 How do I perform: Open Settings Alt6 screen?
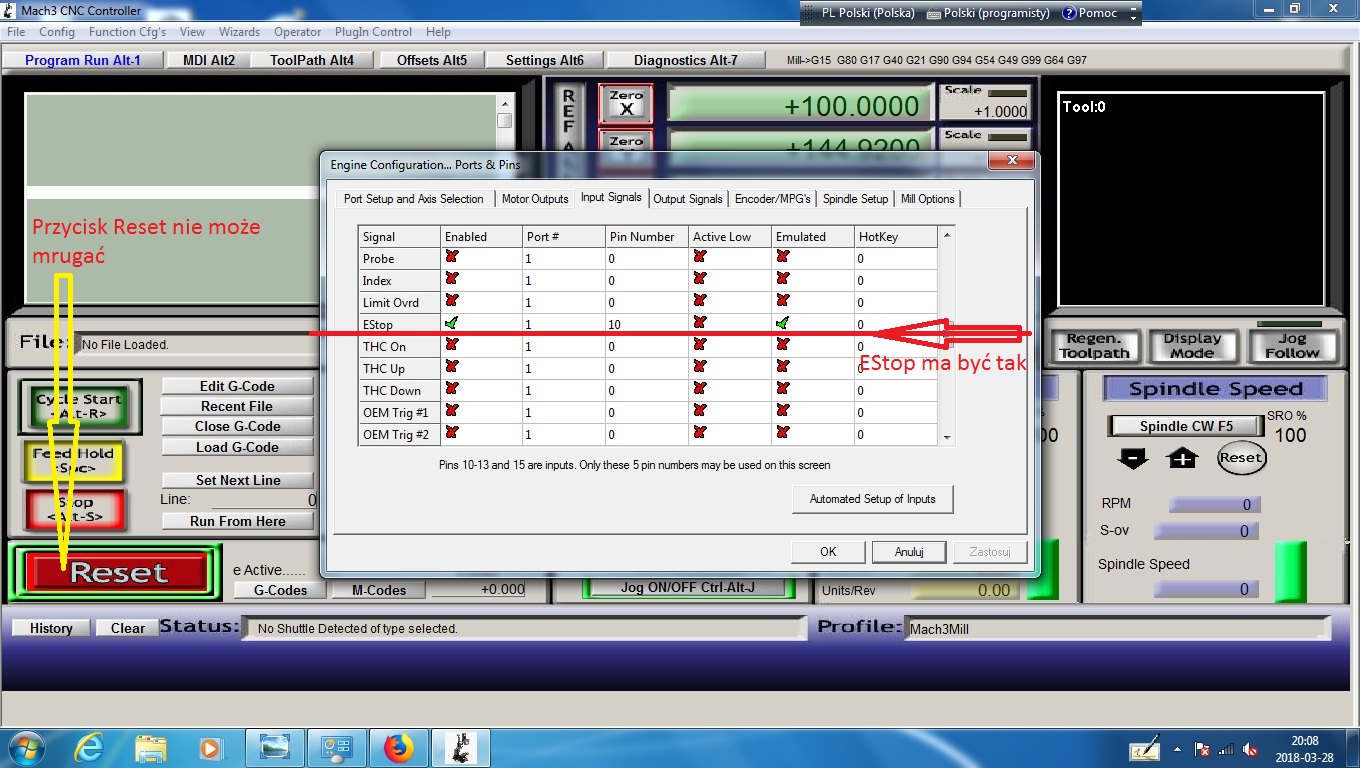(x=545, y=60)
